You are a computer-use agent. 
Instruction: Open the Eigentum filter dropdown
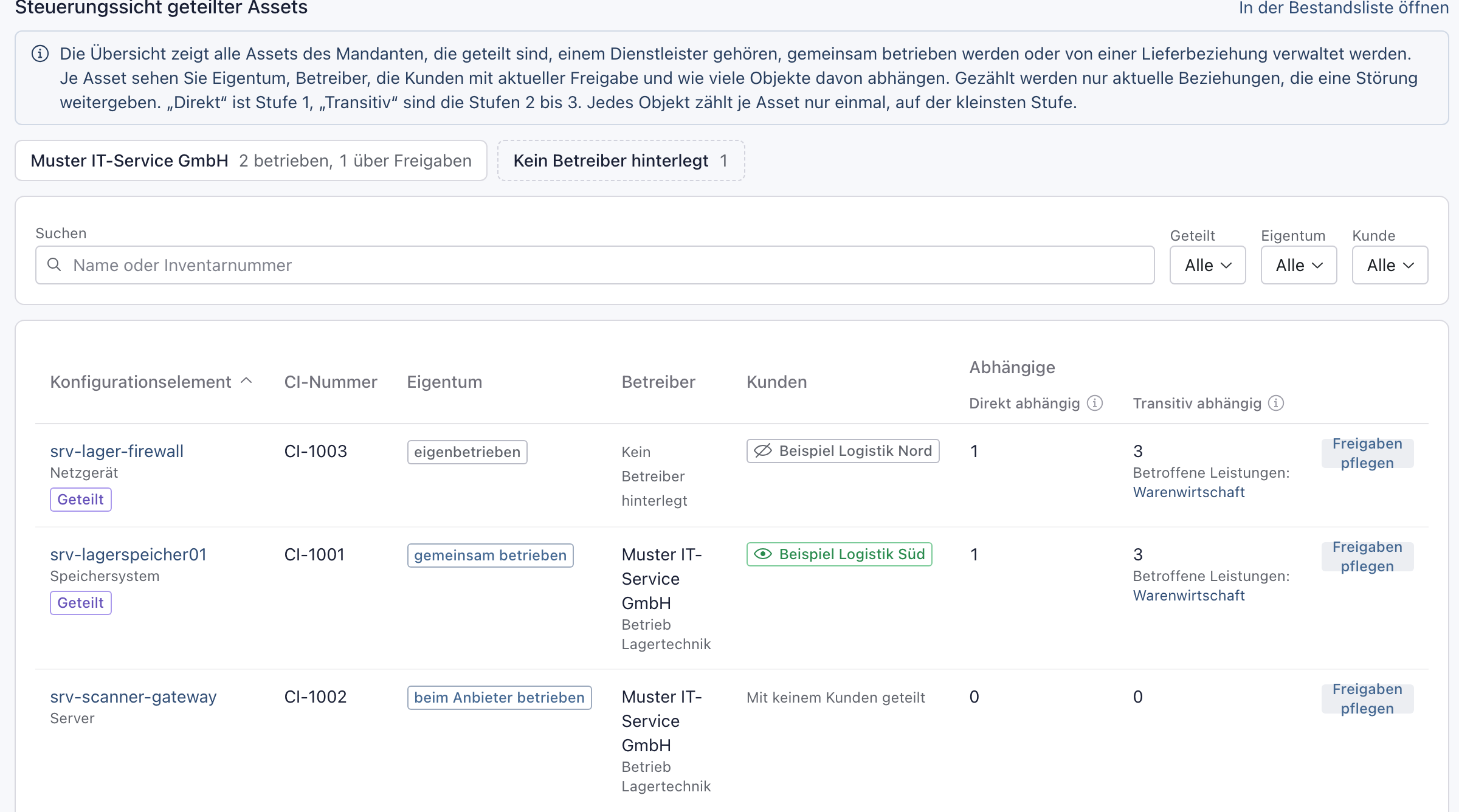(x=1299, y=265)
